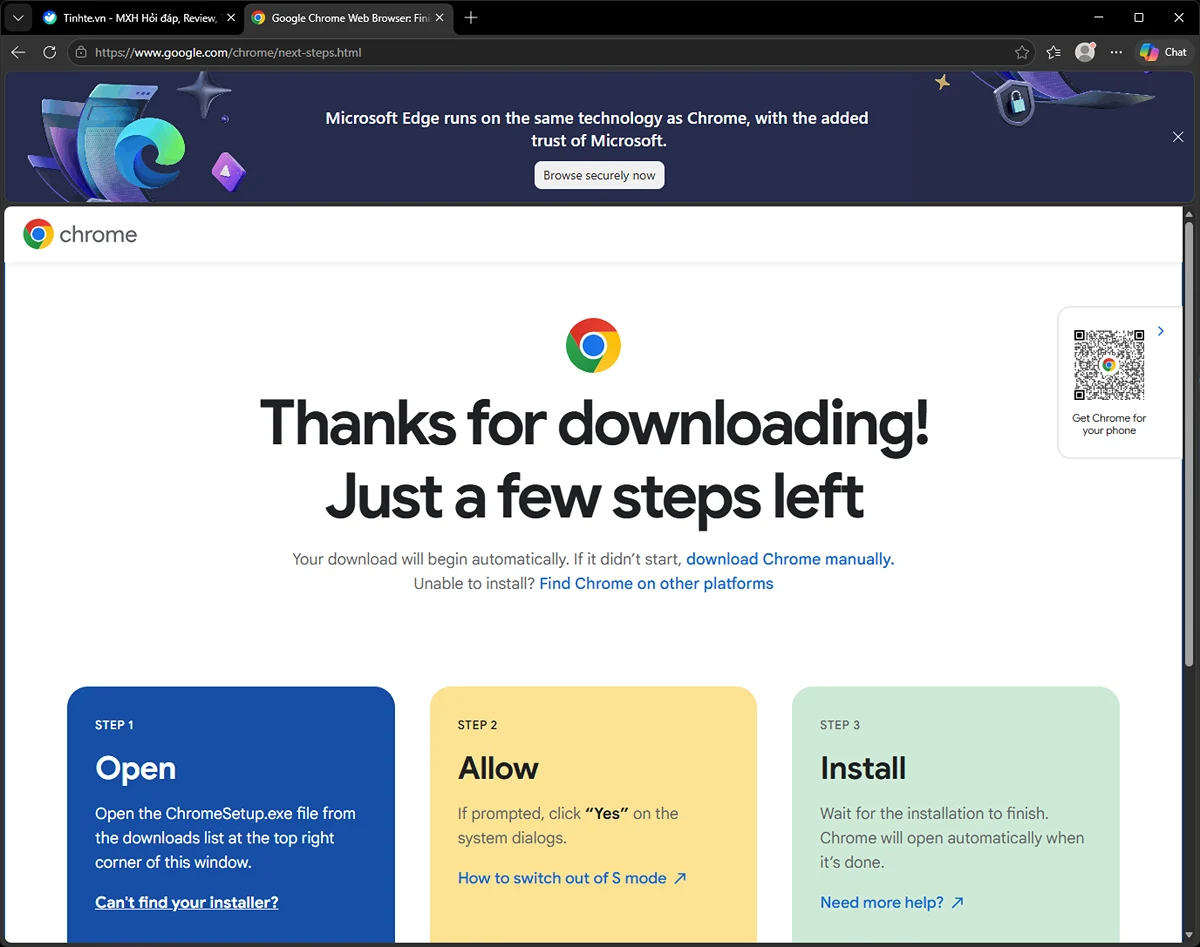This screenshot has height=947, width=1200.
Task: Open the Favorites list icon
Action: tap(1053, 52)
